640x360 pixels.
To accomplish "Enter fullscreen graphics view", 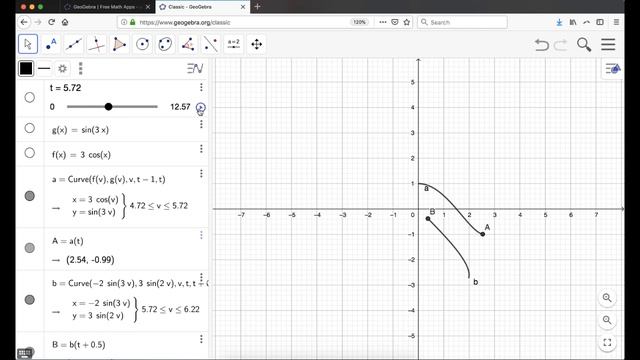I will click(x=607, y=342).
